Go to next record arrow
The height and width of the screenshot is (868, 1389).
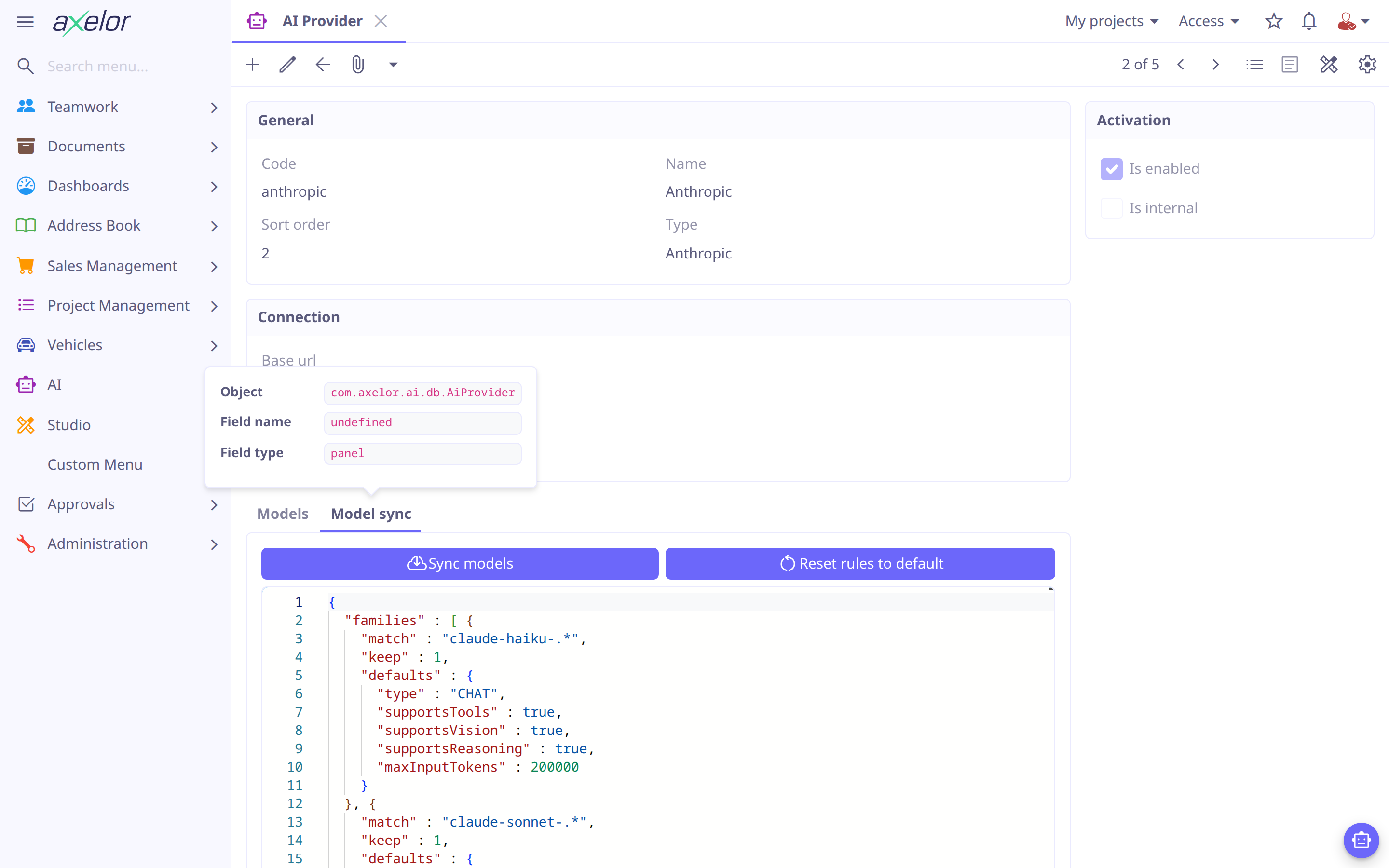[x=1216, y=64]
